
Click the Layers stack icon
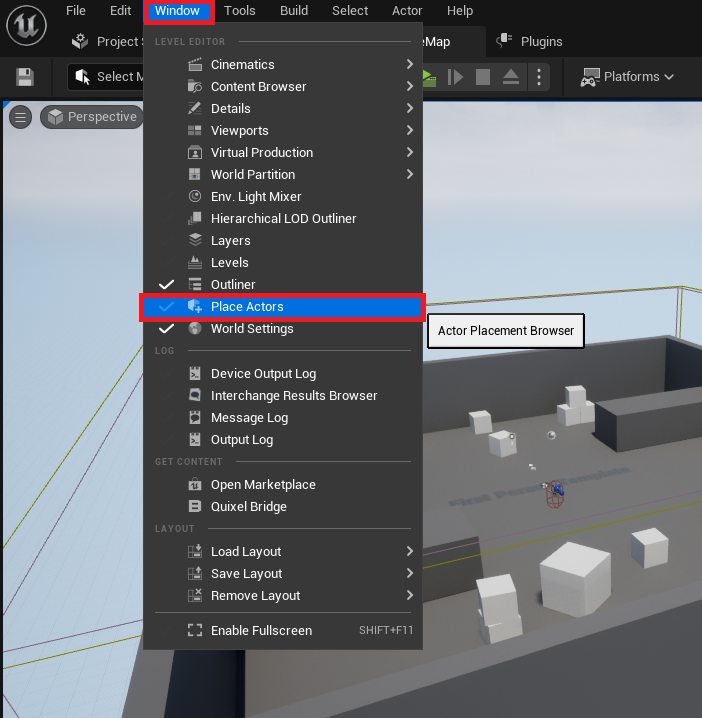(x=195, y=240)
